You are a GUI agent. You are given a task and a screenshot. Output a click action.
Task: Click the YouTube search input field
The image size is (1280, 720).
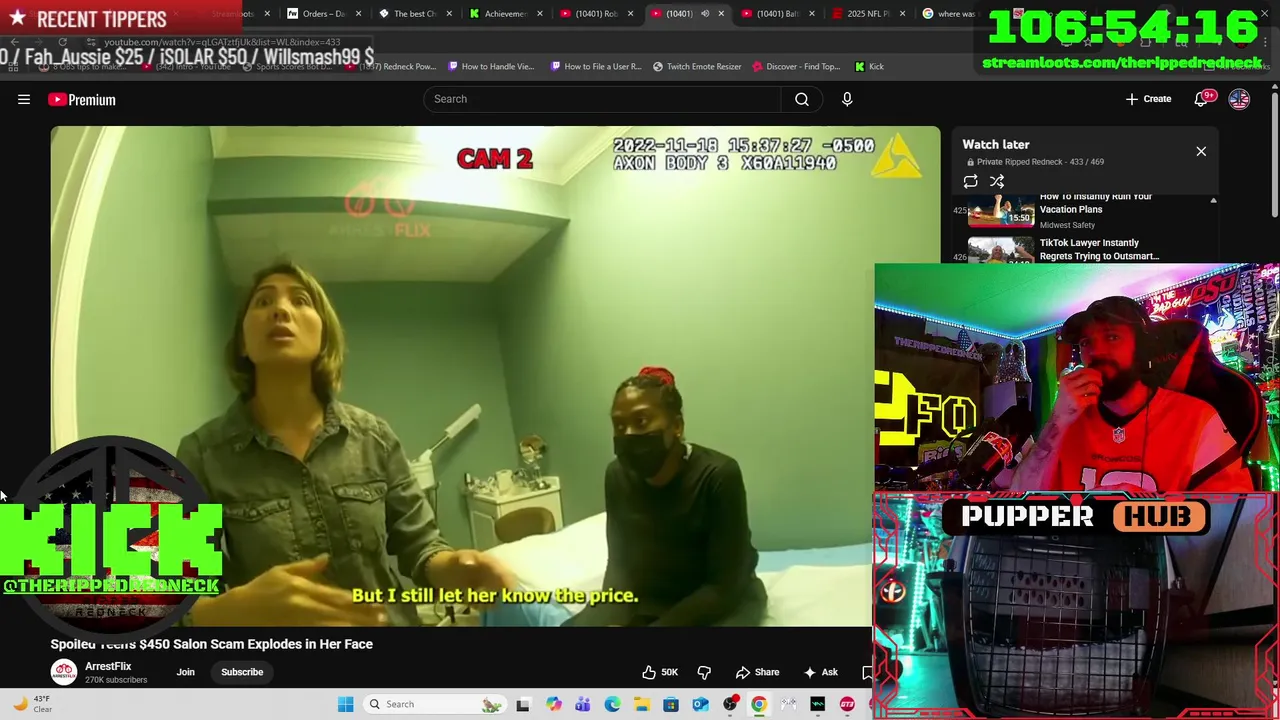point(602,99)
